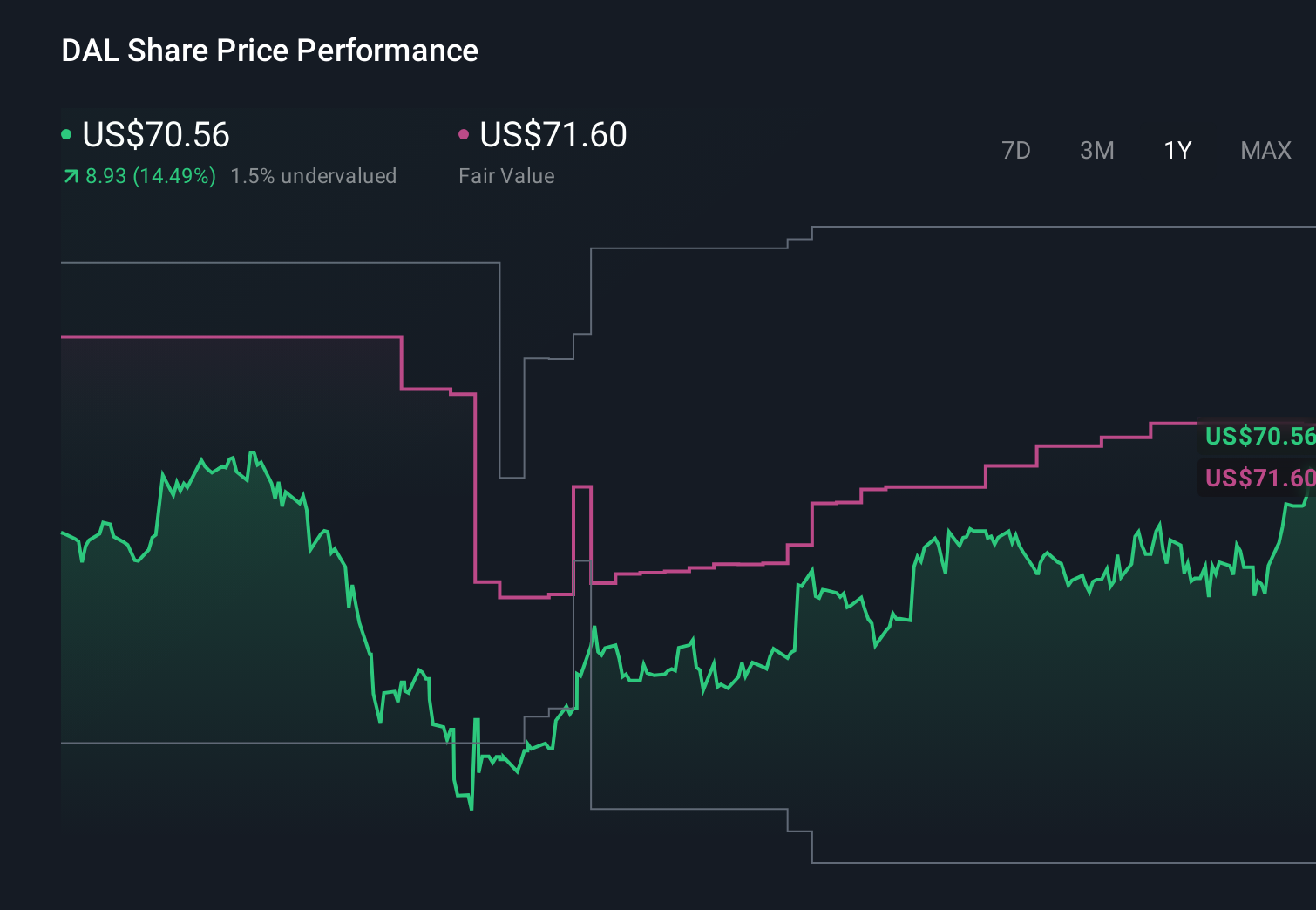Click the 8.93 (14.49%) change figure

pos(149,175)
